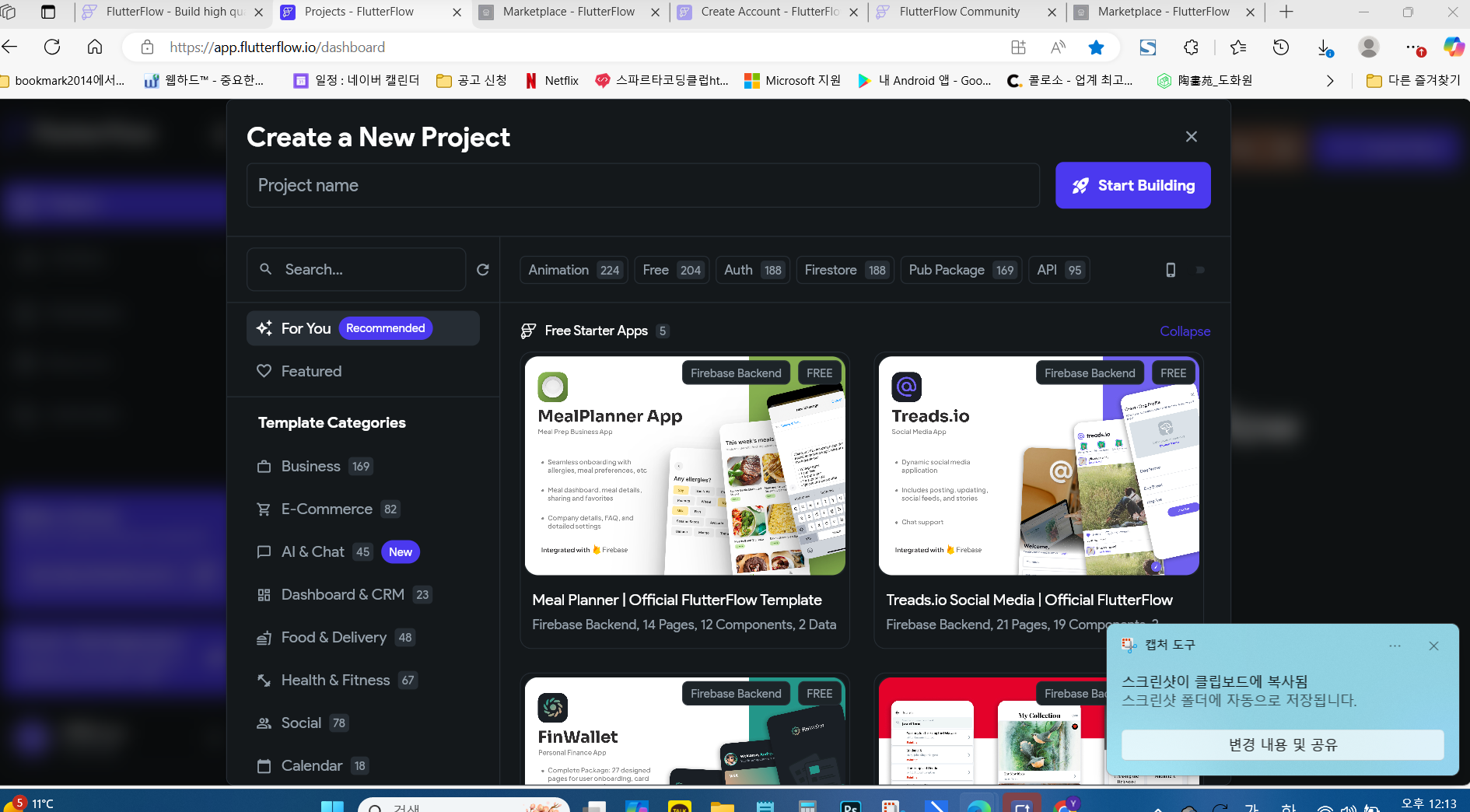Dismiss the 캡처 도구 notification
This screenshot has height=812, width=1470.
coord(1433,646)
